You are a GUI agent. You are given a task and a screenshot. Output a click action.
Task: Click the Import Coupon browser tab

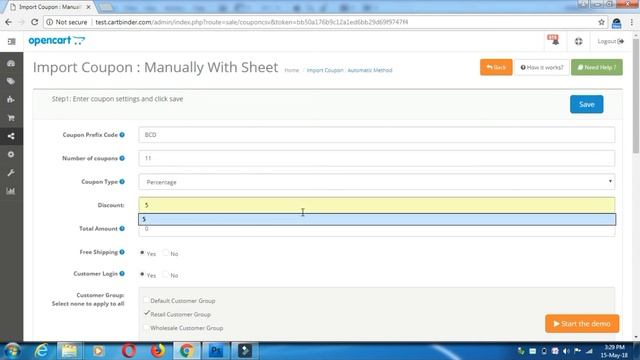[49, 7]
